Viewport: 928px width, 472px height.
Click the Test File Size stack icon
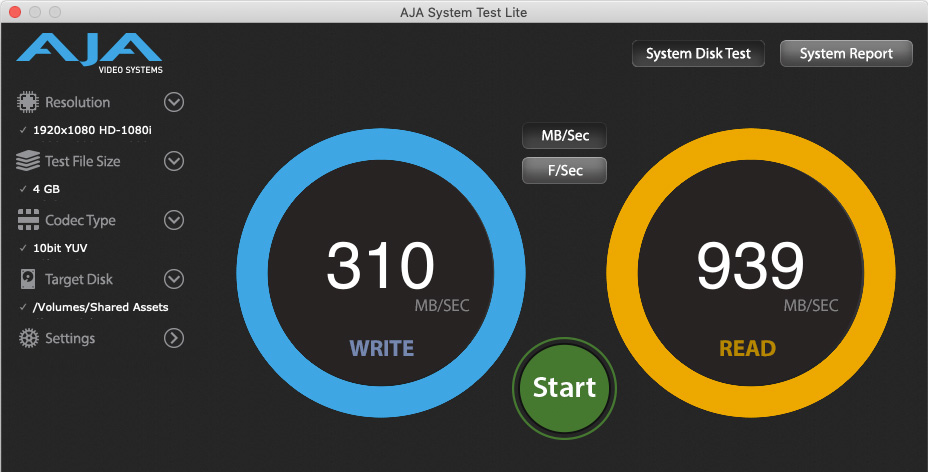coord(28,161)
